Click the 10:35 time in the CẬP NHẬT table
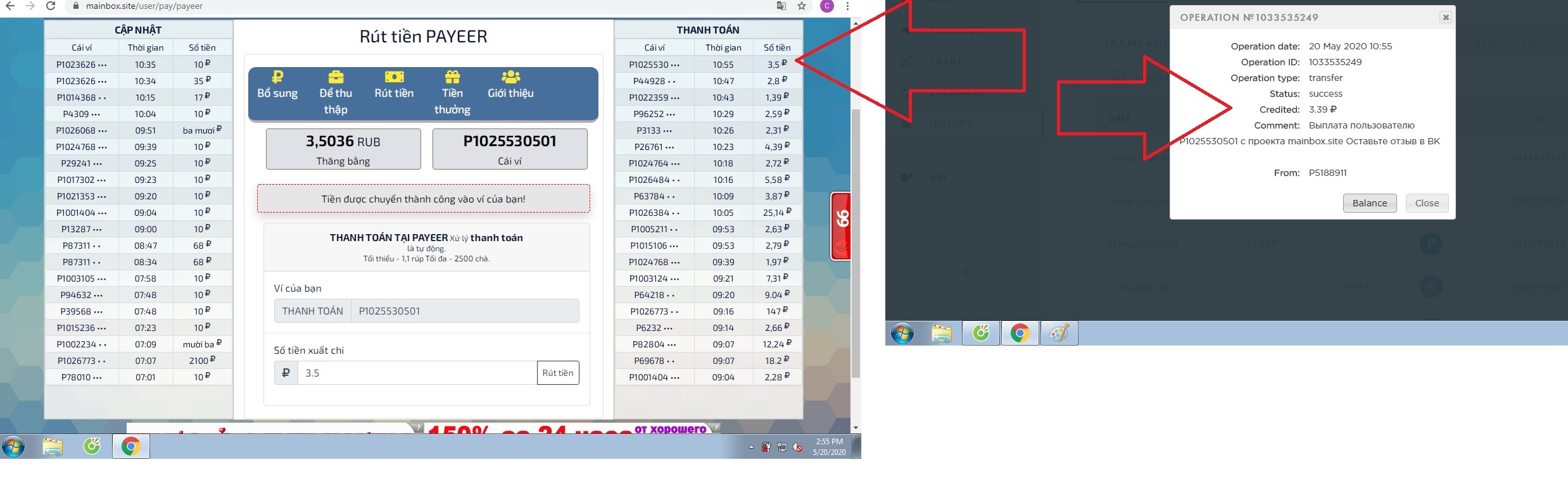 click(145, 65)
